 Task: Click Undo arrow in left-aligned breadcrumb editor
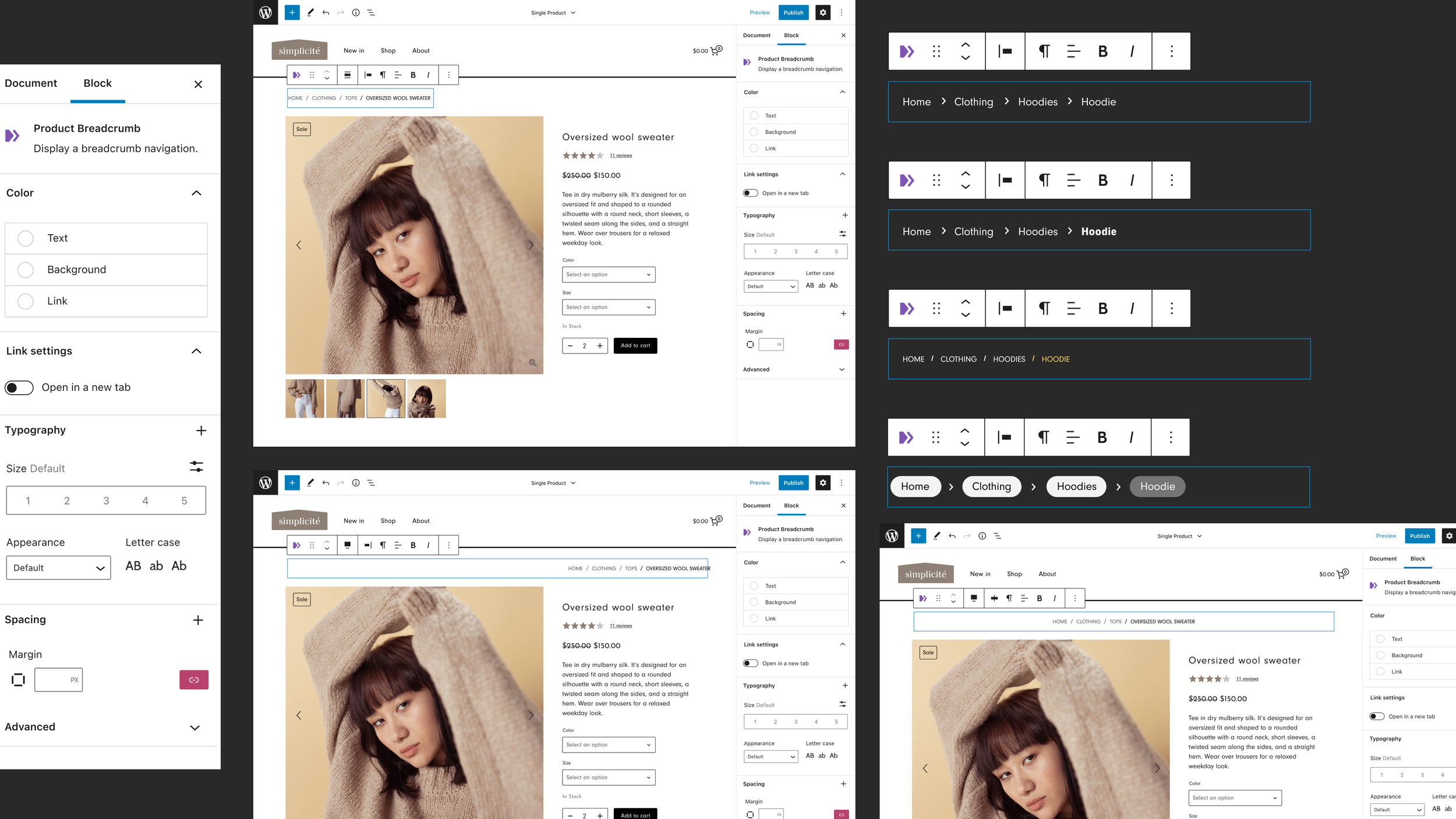326,12
